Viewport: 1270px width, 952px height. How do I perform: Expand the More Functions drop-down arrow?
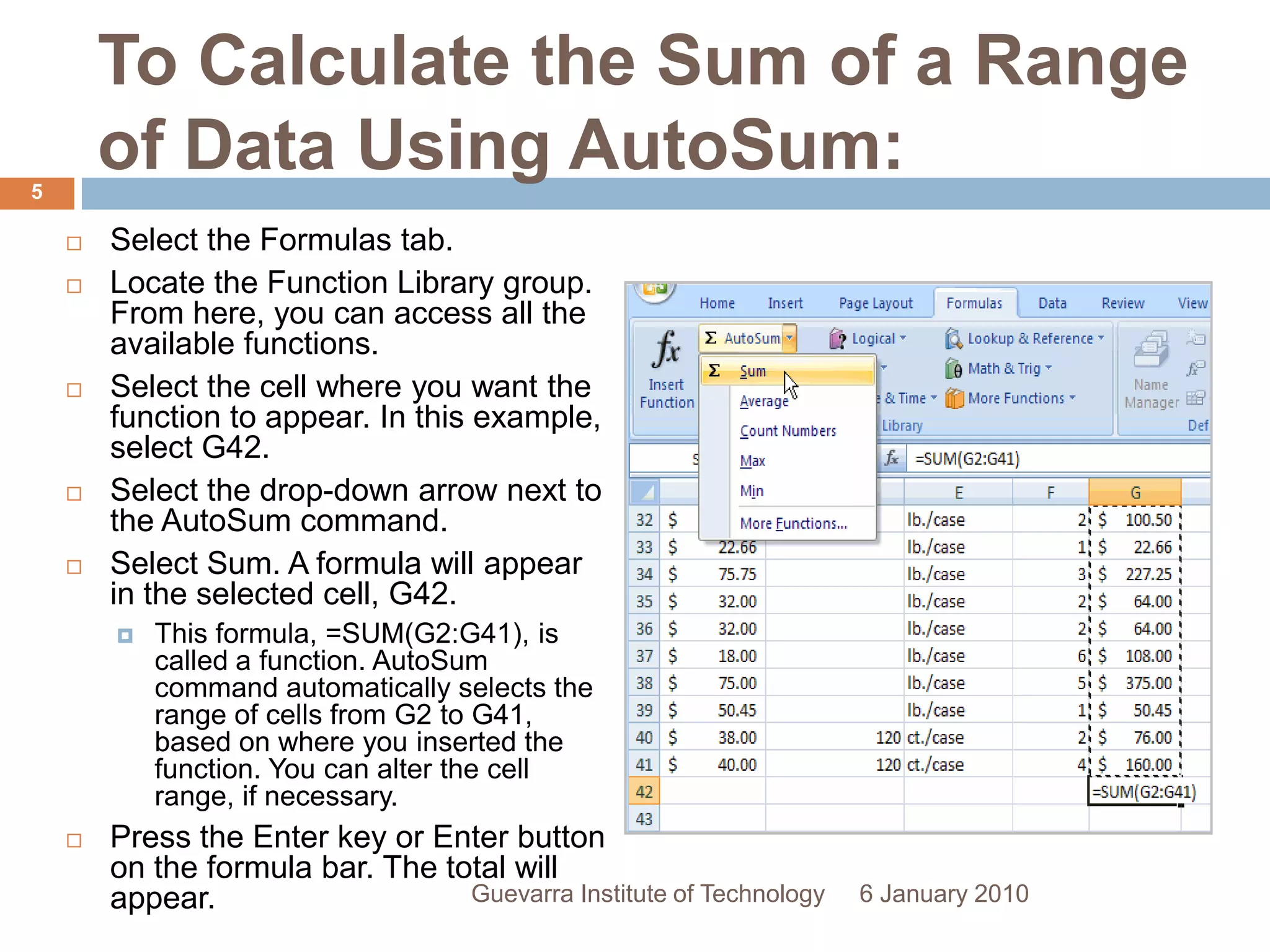1073,398
